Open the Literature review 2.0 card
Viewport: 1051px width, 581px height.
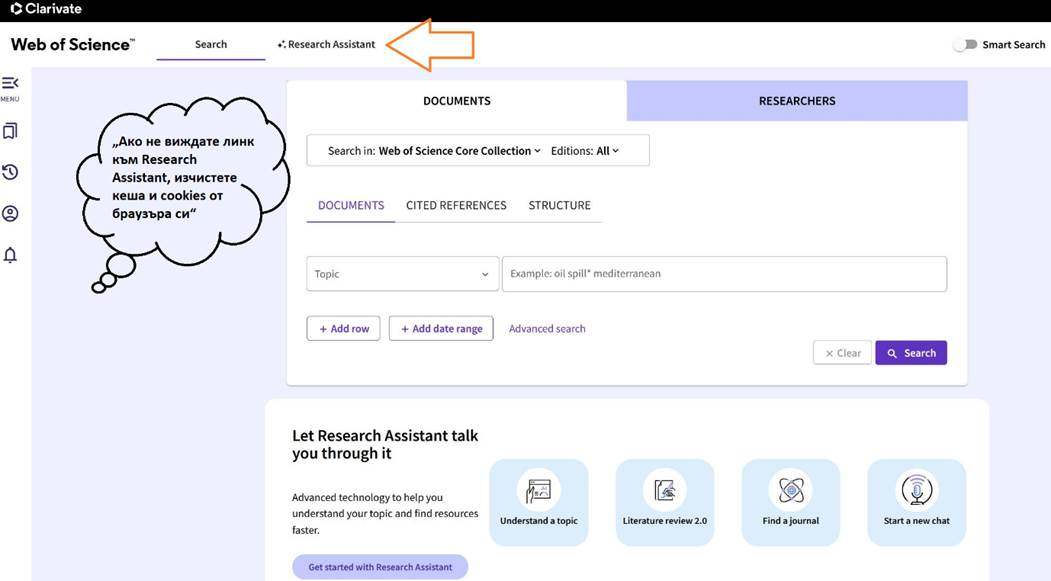tap(664, 503)
